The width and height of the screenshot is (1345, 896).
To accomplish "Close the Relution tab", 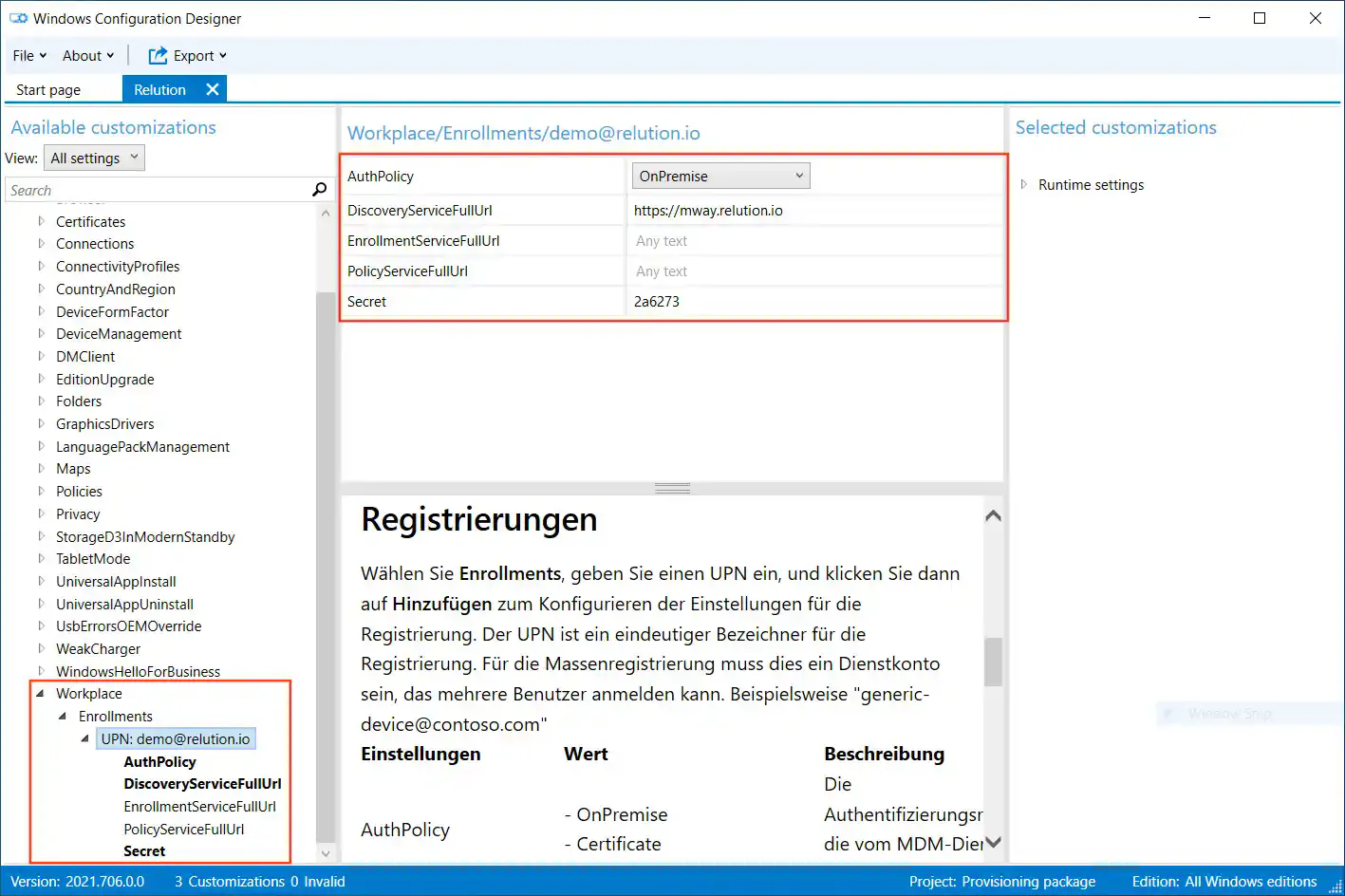I will coord(211,88).
